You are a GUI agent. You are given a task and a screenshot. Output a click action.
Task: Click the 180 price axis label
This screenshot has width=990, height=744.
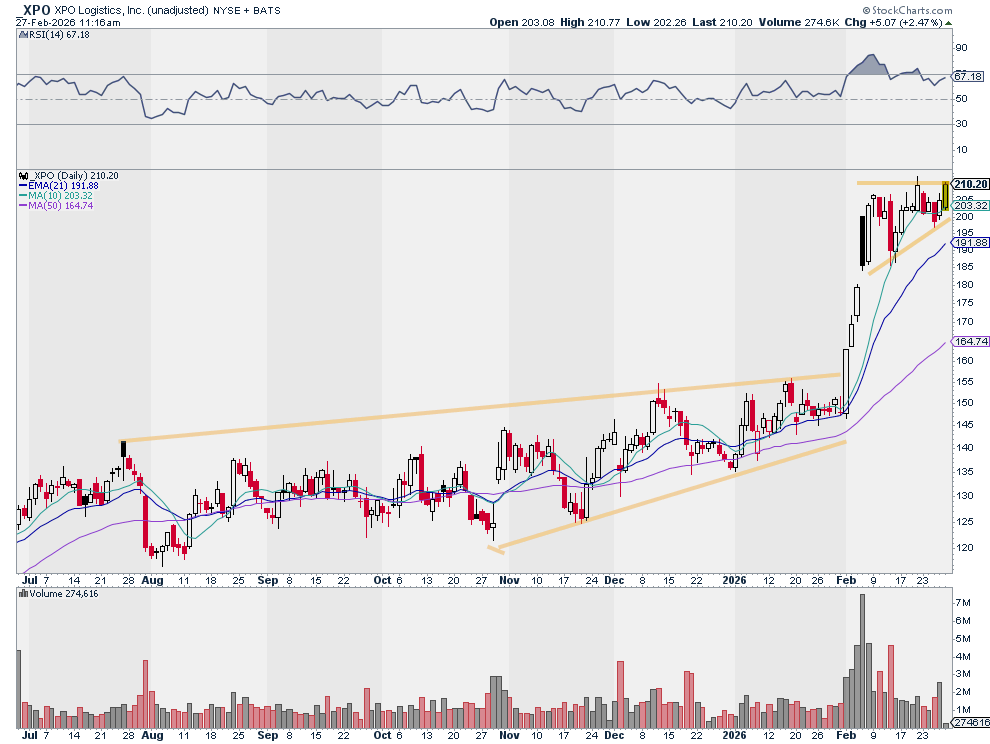tap(965, 285)
